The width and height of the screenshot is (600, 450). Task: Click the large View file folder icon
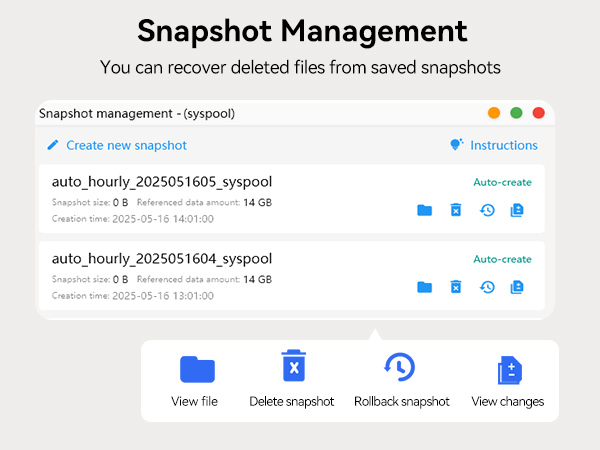[x=197, y=369]
